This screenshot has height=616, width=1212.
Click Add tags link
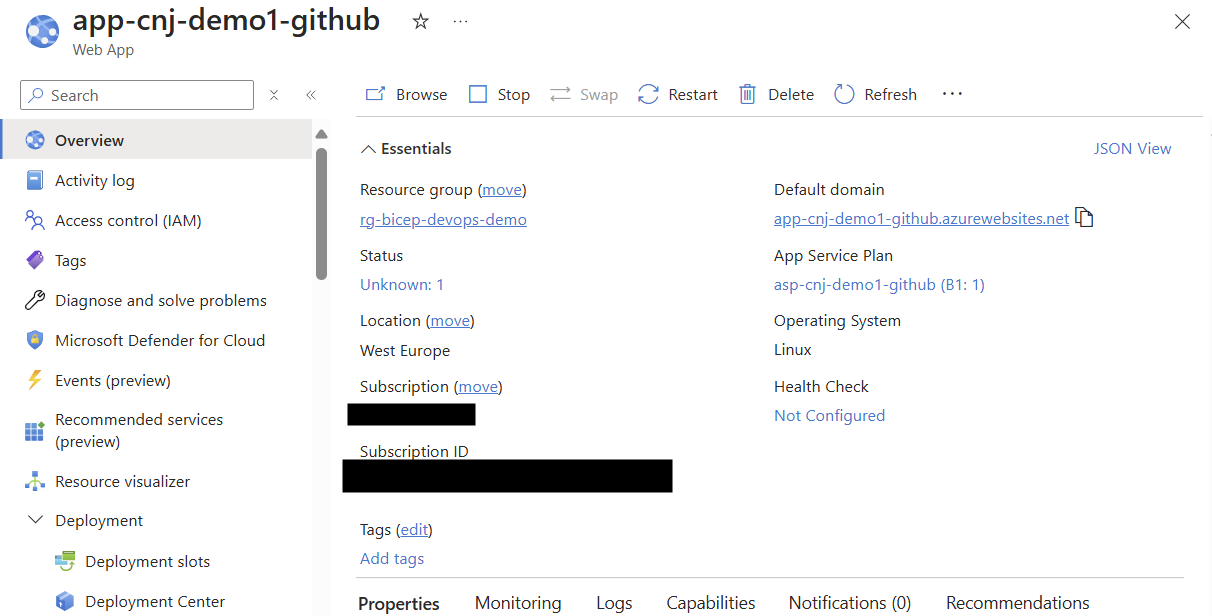pyautogui.click(x=392, y=558)
